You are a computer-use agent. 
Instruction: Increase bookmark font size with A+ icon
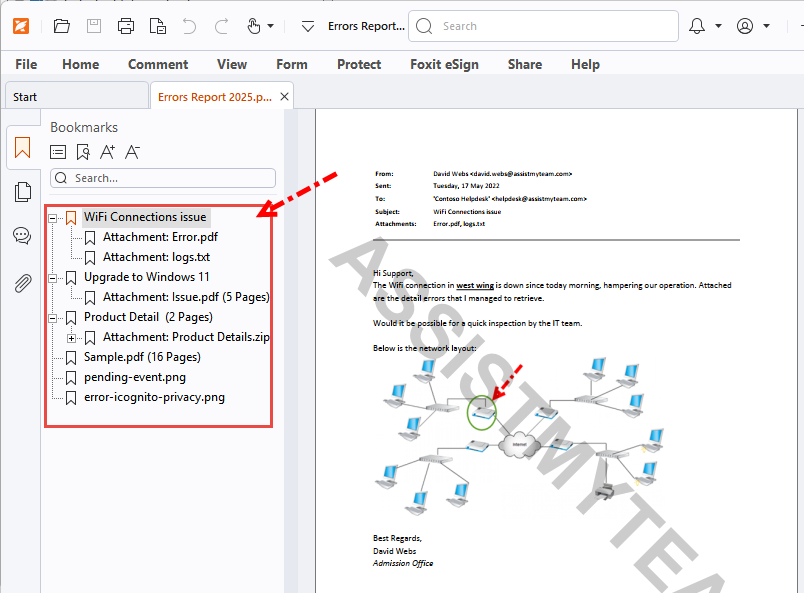tap(108, 152)
